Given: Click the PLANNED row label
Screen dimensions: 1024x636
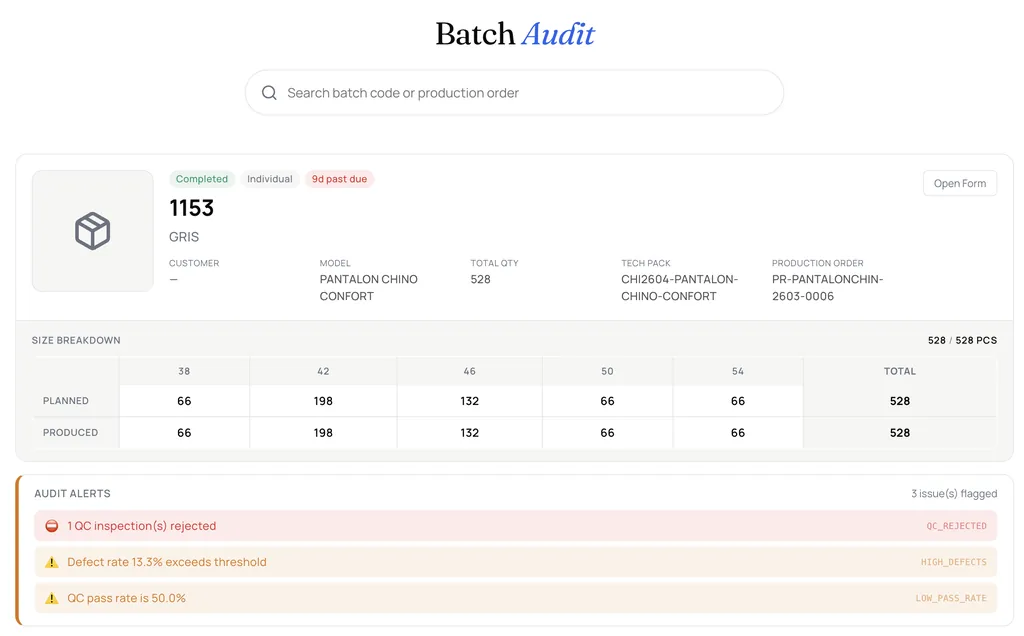Looking at the screenshot, I should click(x=66, y=401).
